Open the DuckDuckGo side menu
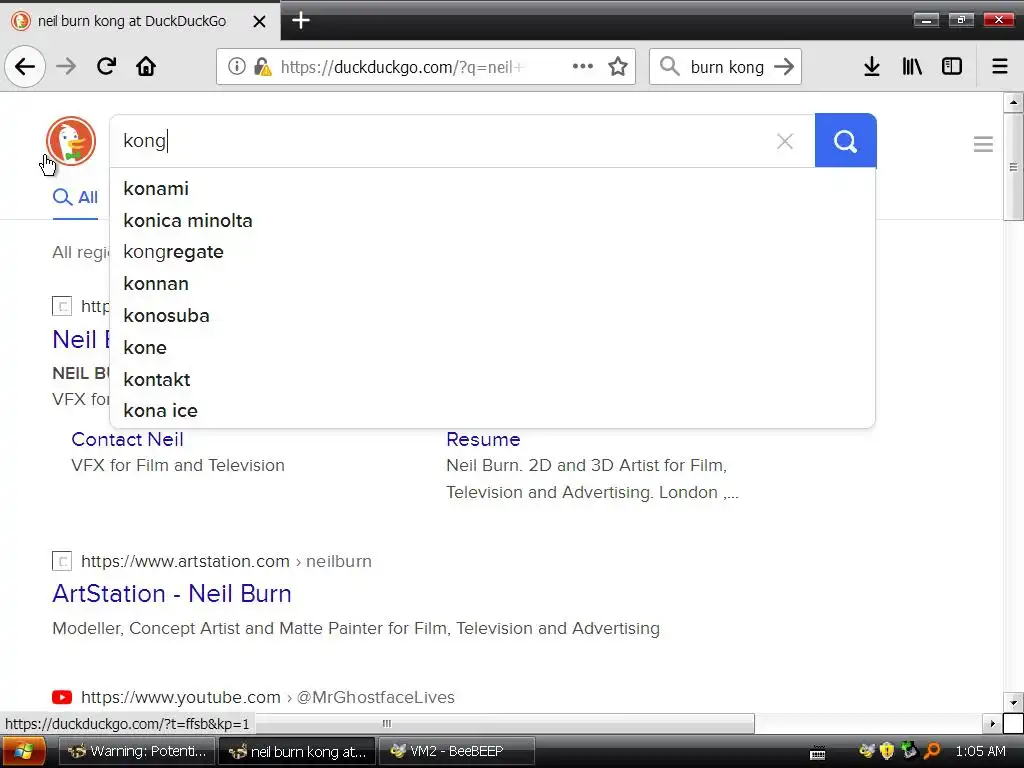The image size is (1024, 768). [984, 144]
